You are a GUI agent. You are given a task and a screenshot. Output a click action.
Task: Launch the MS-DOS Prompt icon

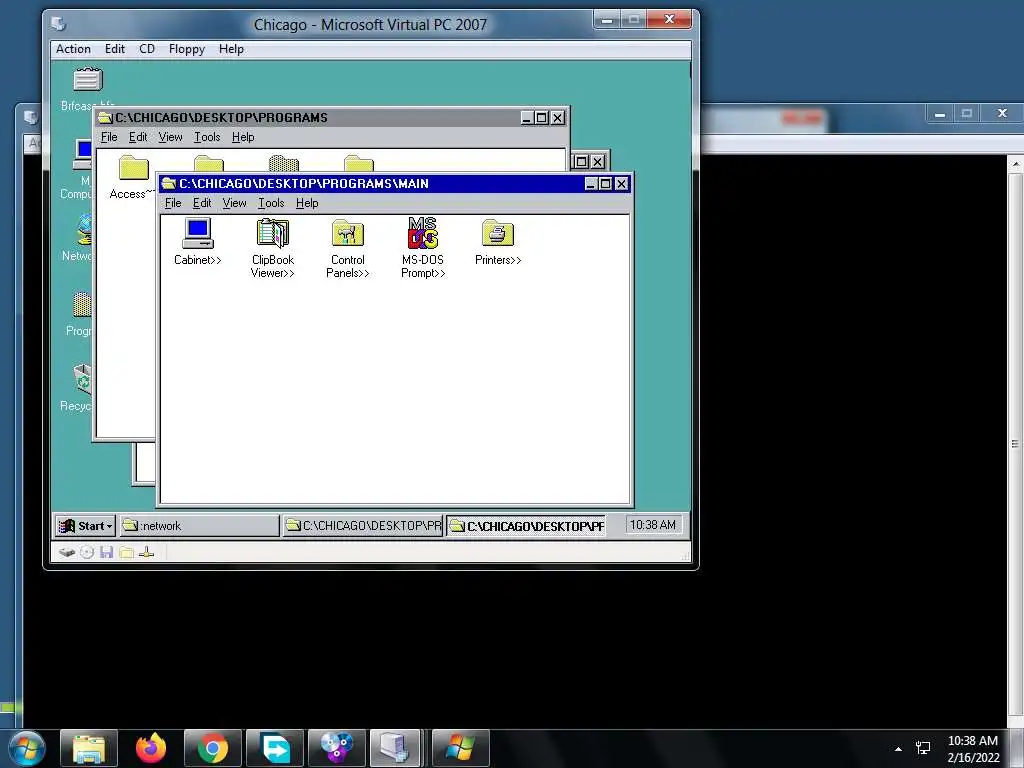tap(423, 233)
